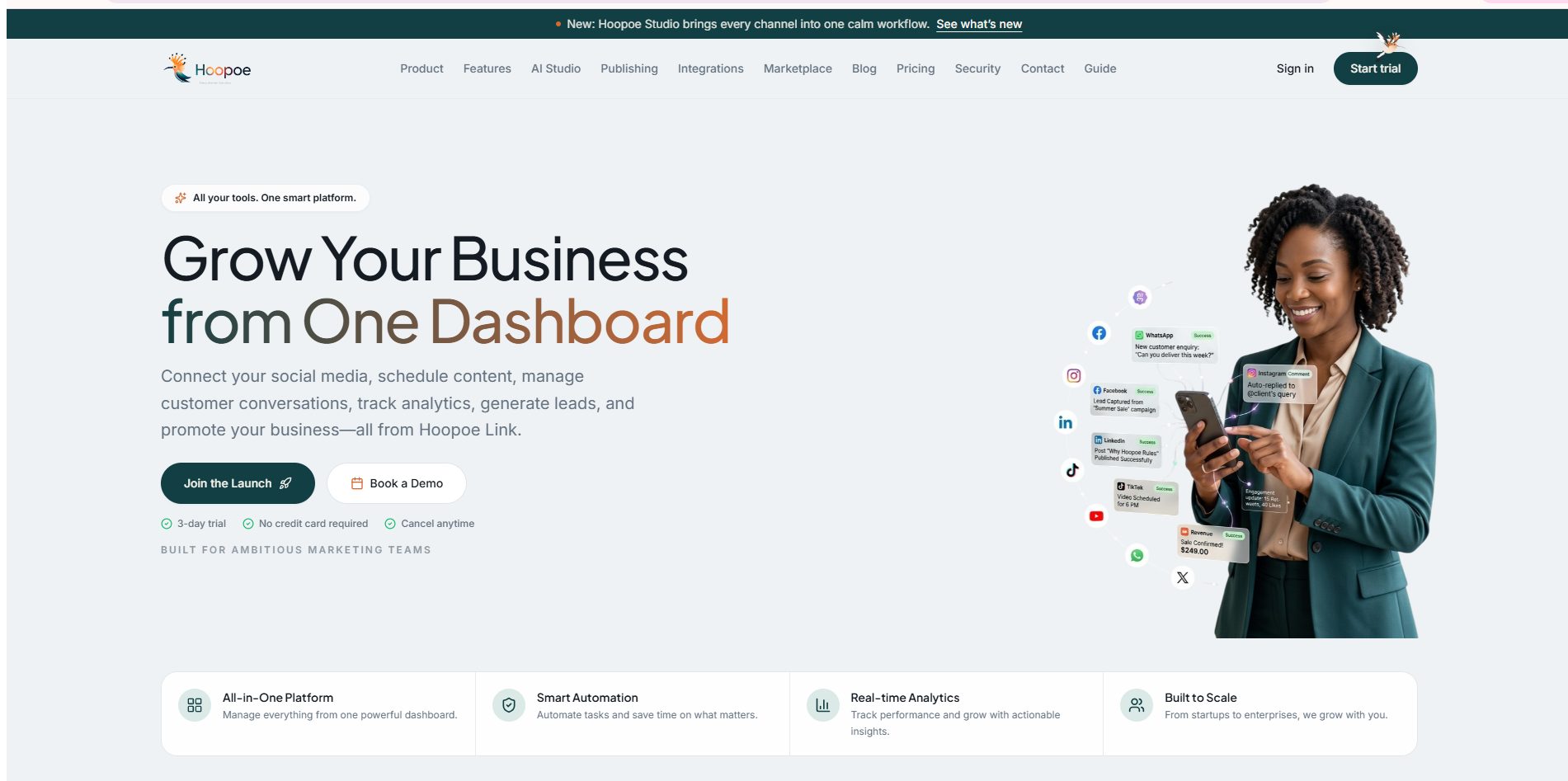Click the check icon beside No credit card
The width and height of the screenshot is (1568, 781).
pyautogui.click(x=247, y=524)
